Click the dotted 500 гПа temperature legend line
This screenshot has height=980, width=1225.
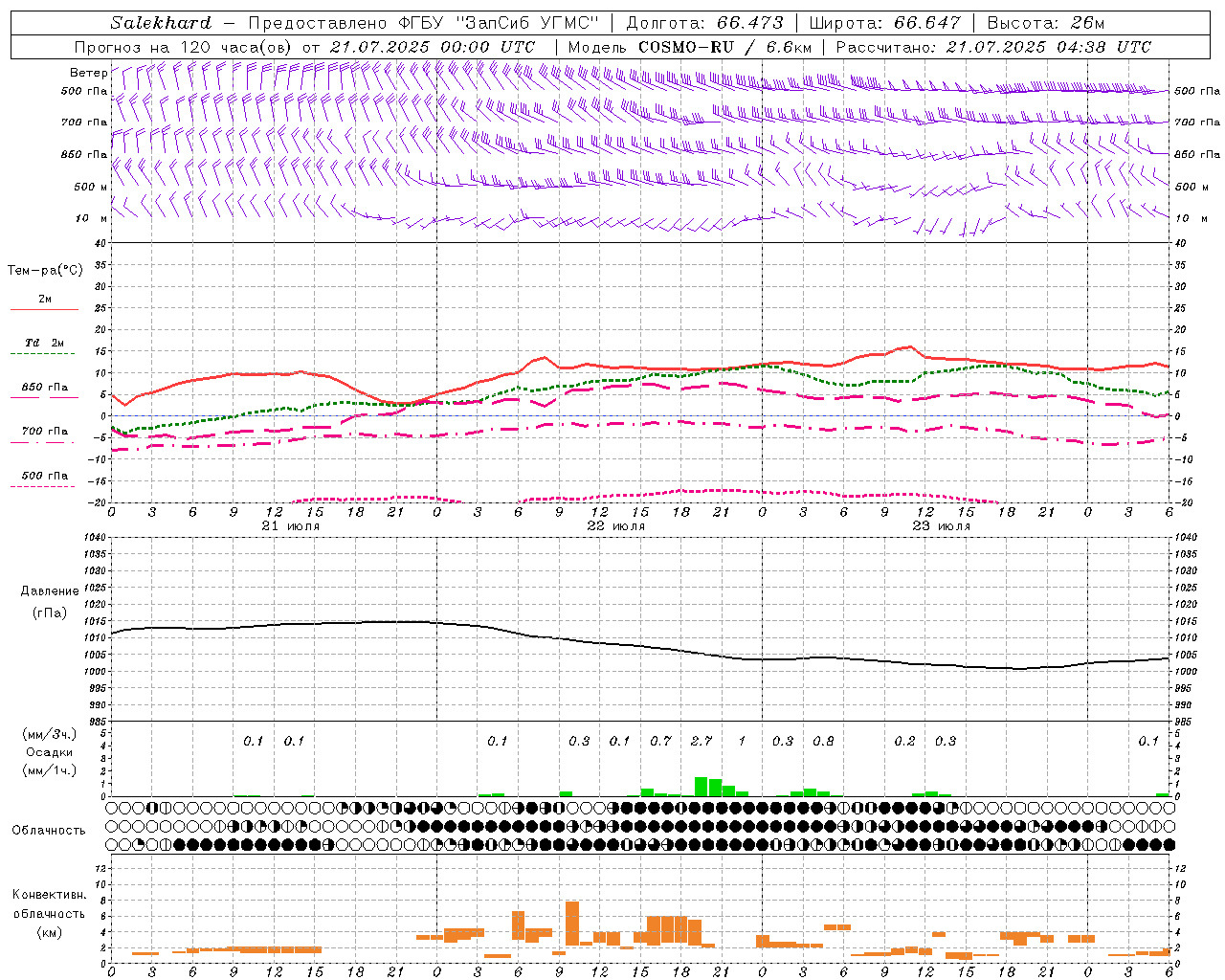[x=42, y=486]
